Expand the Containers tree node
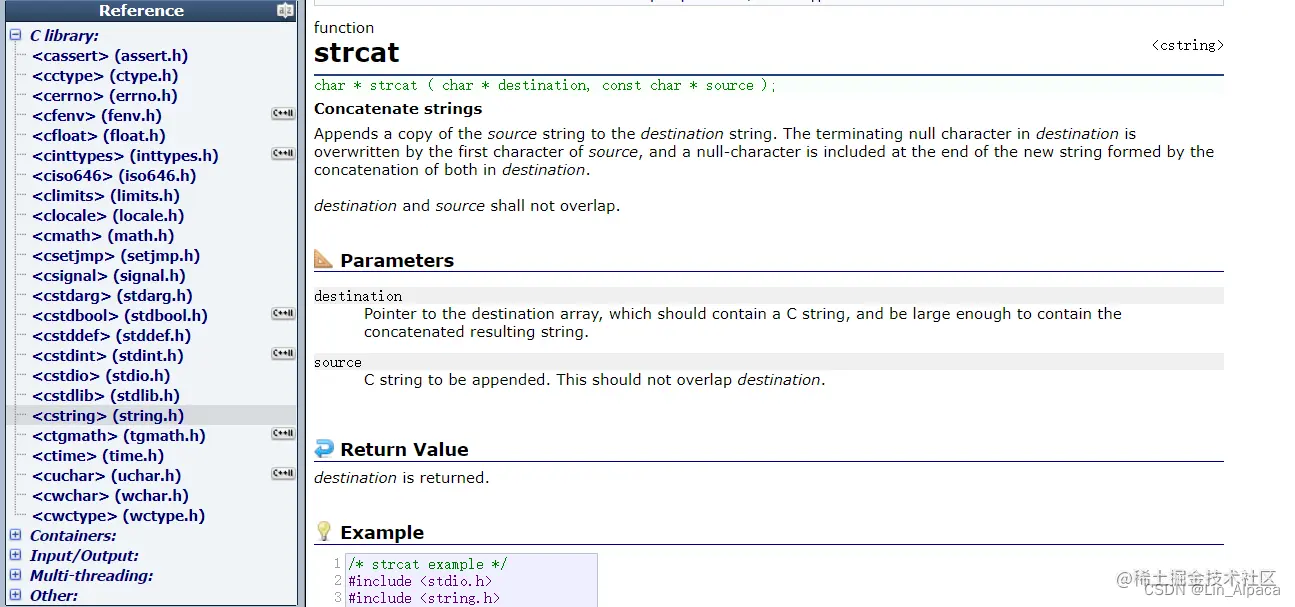1295x607 pixels. pyautogui.click(x=15, y=535)
